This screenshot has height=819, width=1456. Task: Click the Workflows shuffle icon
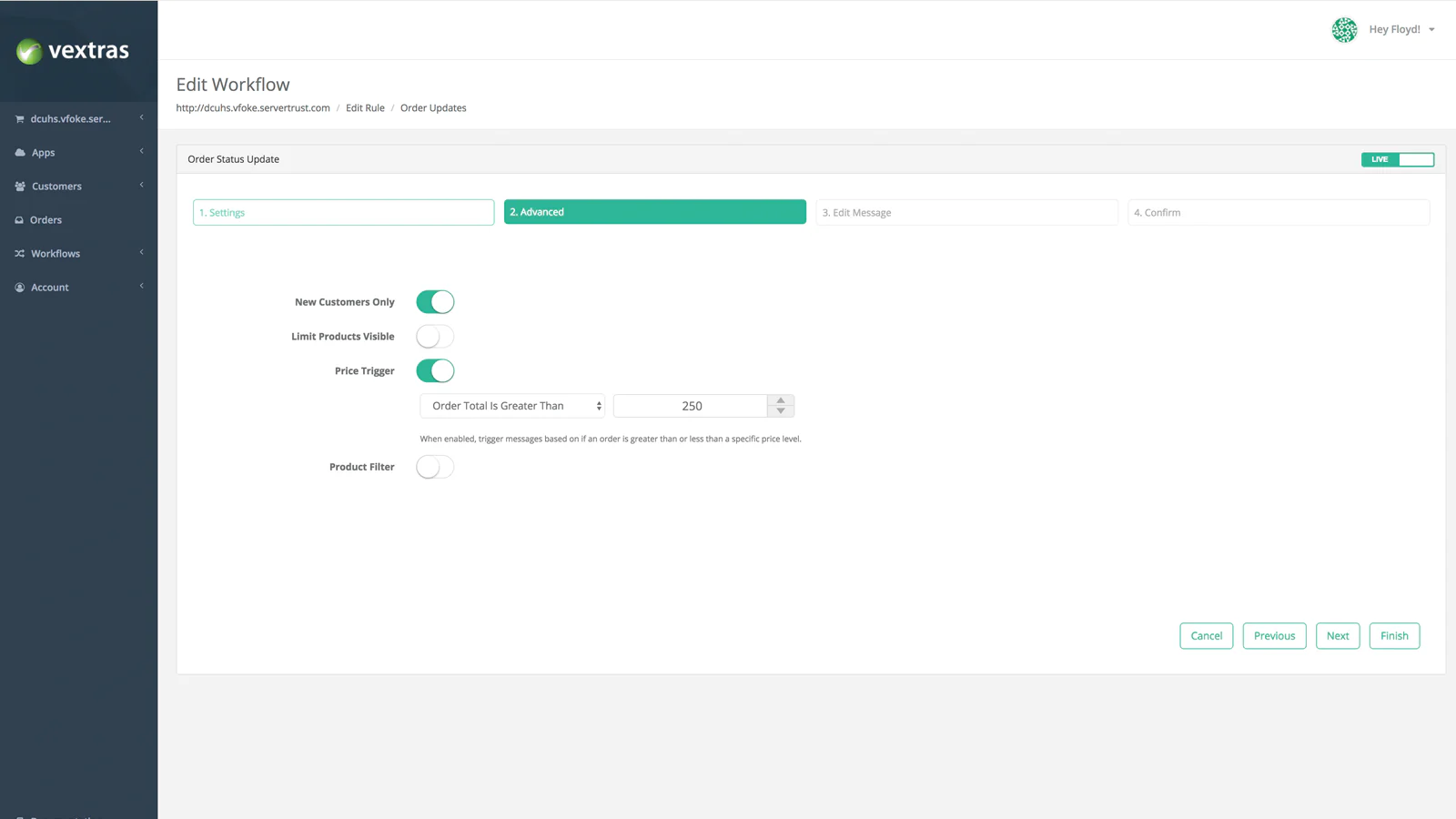click(x=19, y=254)
